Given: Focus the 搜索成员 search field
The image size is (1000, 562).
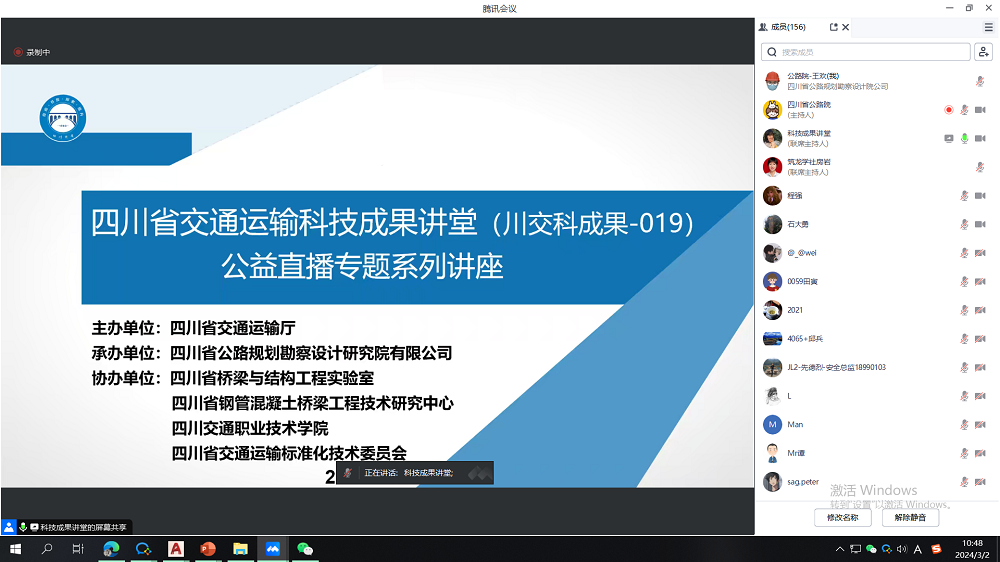Looking at the screenshot, I should tap(866, 52).
